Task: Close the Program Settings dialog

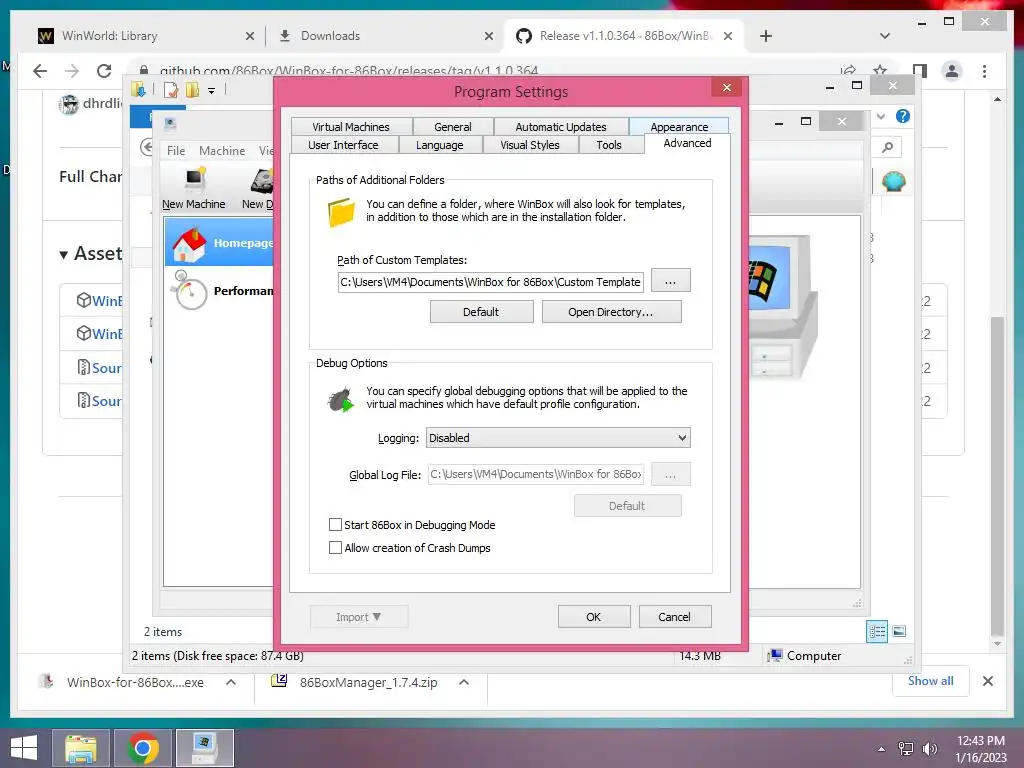Action: (x=727, y=88)
